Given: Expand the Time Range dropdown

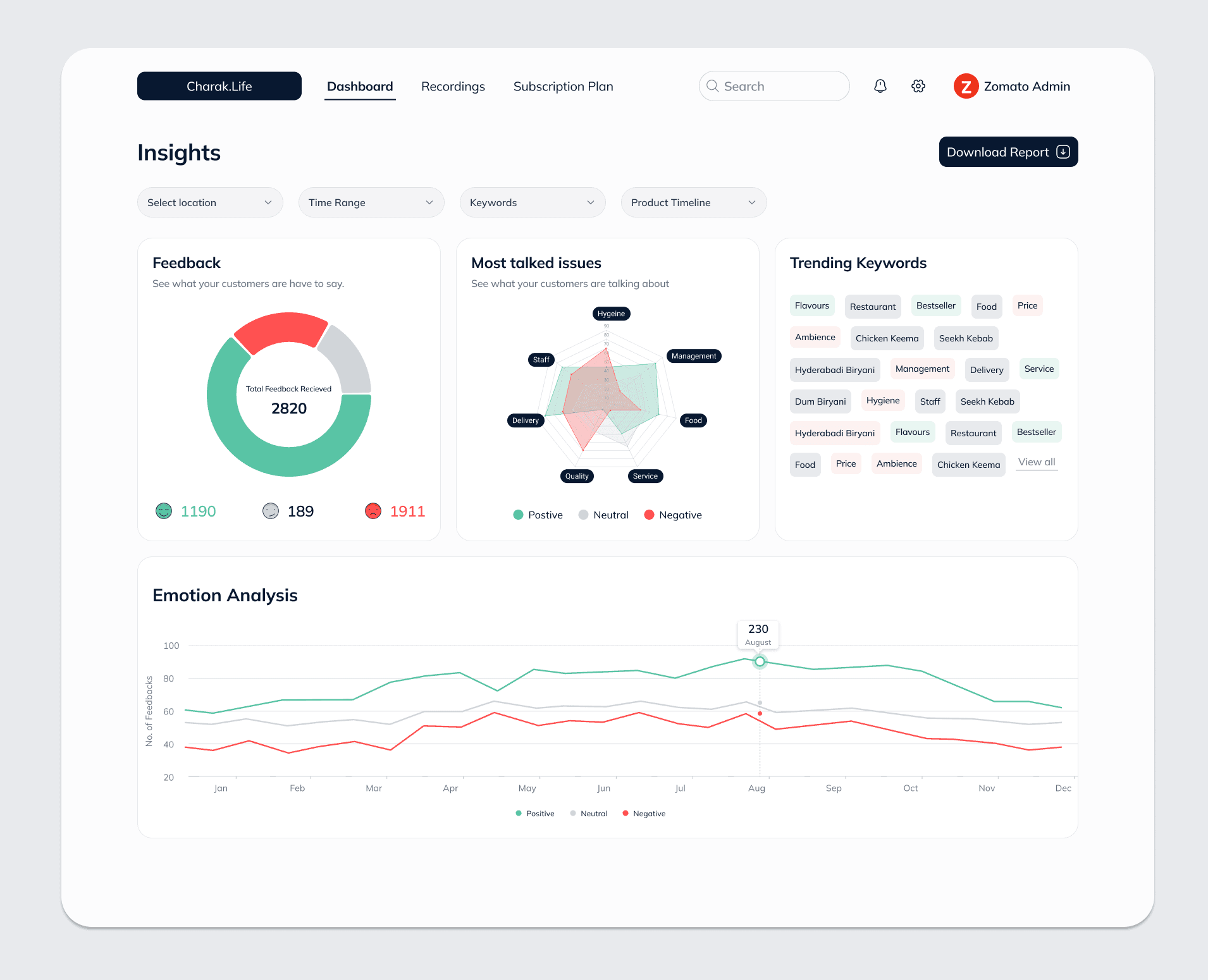Looking at the screenshot, I should (371, 202).
